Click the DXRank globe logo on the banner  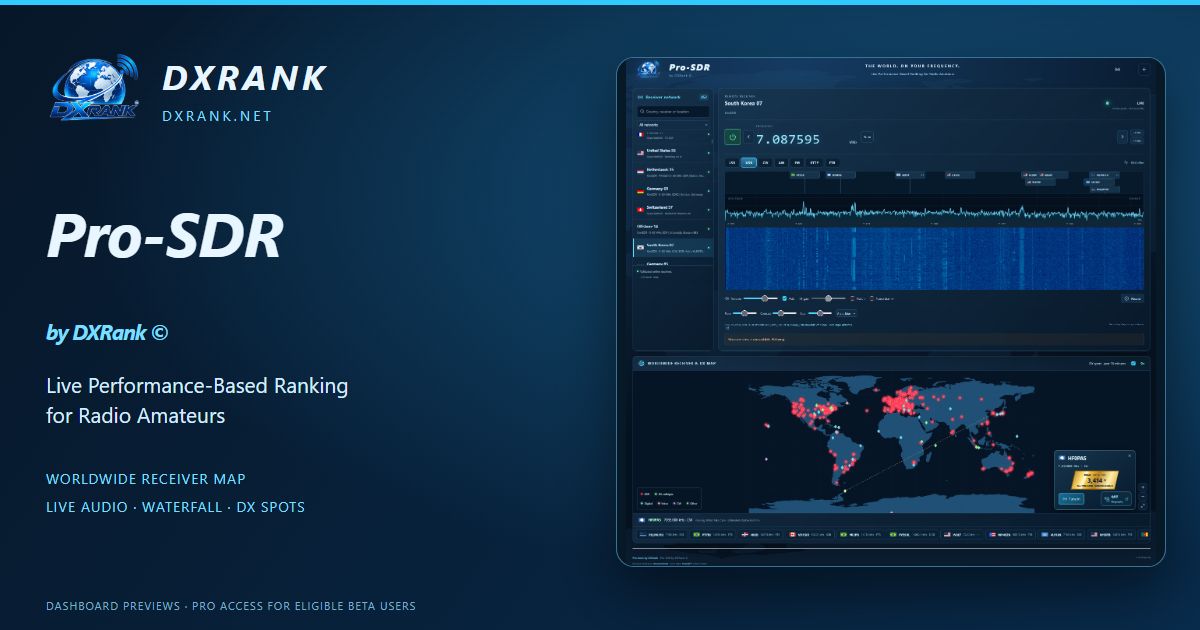(x=95, y=87)
